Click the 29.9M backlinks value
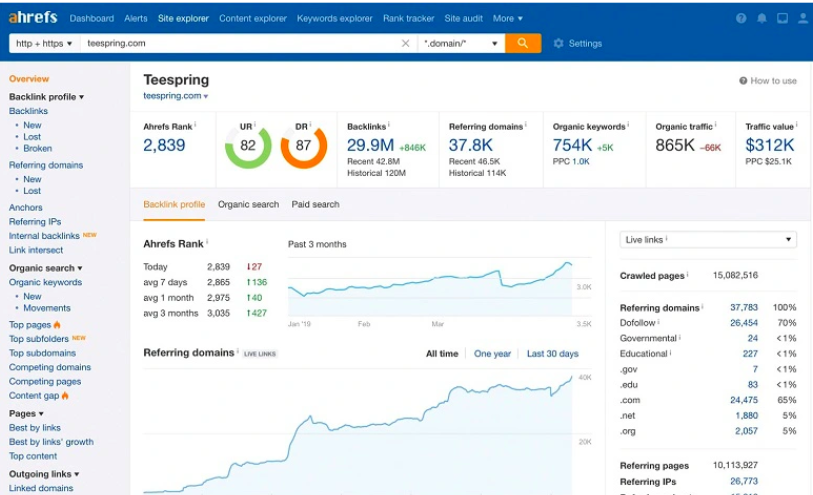The width and height of the screenshot is (813, 495). click(370, 145)
